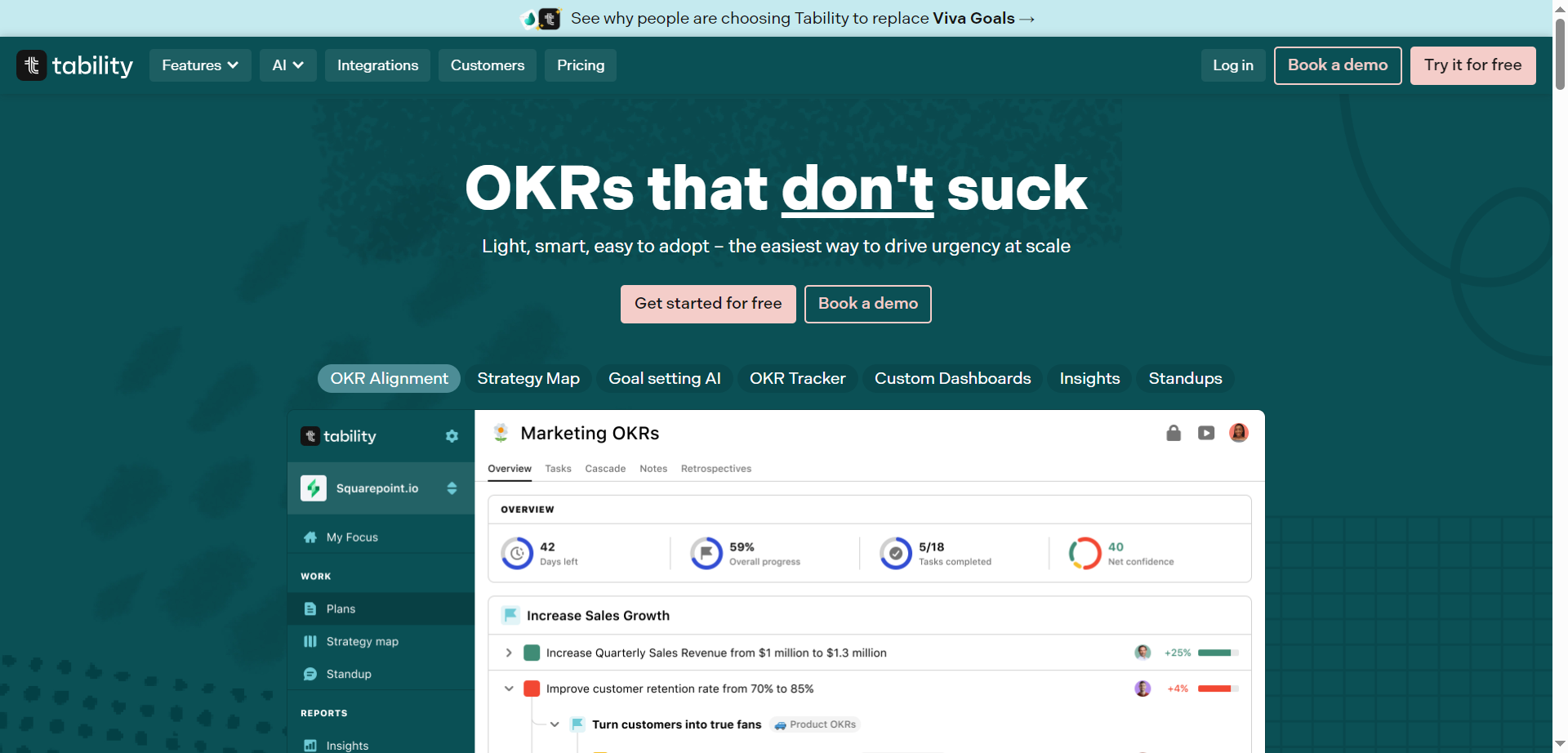This screenshot has height=753, width=1568.
Task: Select the OKR Alignment feature tab
Action: [x=389, y=378]
